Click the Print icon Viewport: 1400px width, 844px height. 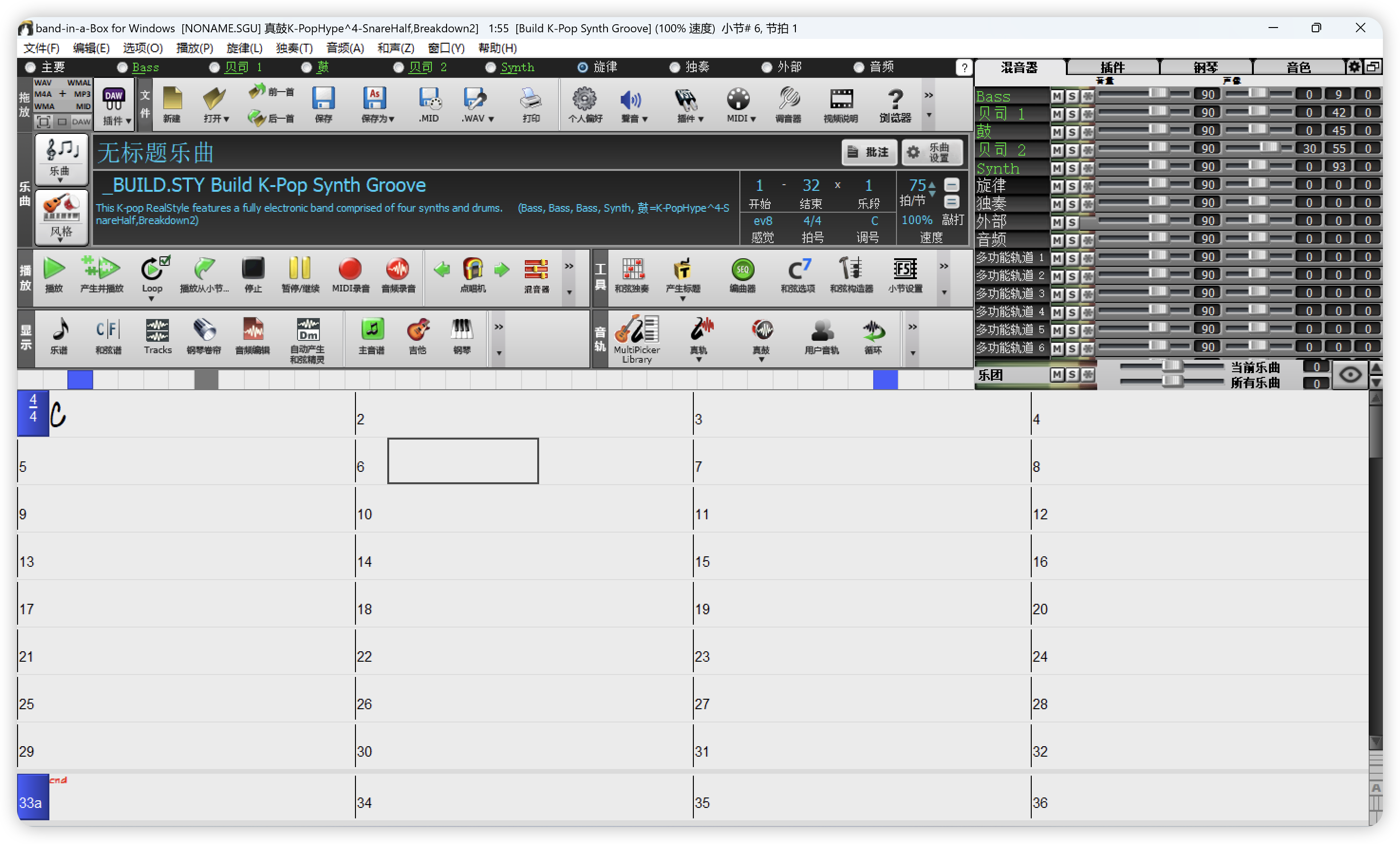[531, 104]
